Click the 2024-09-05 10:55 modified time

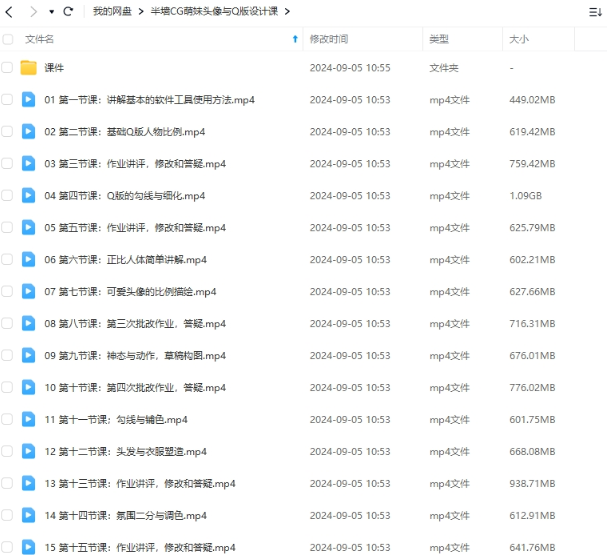click(x=350, y=68)
